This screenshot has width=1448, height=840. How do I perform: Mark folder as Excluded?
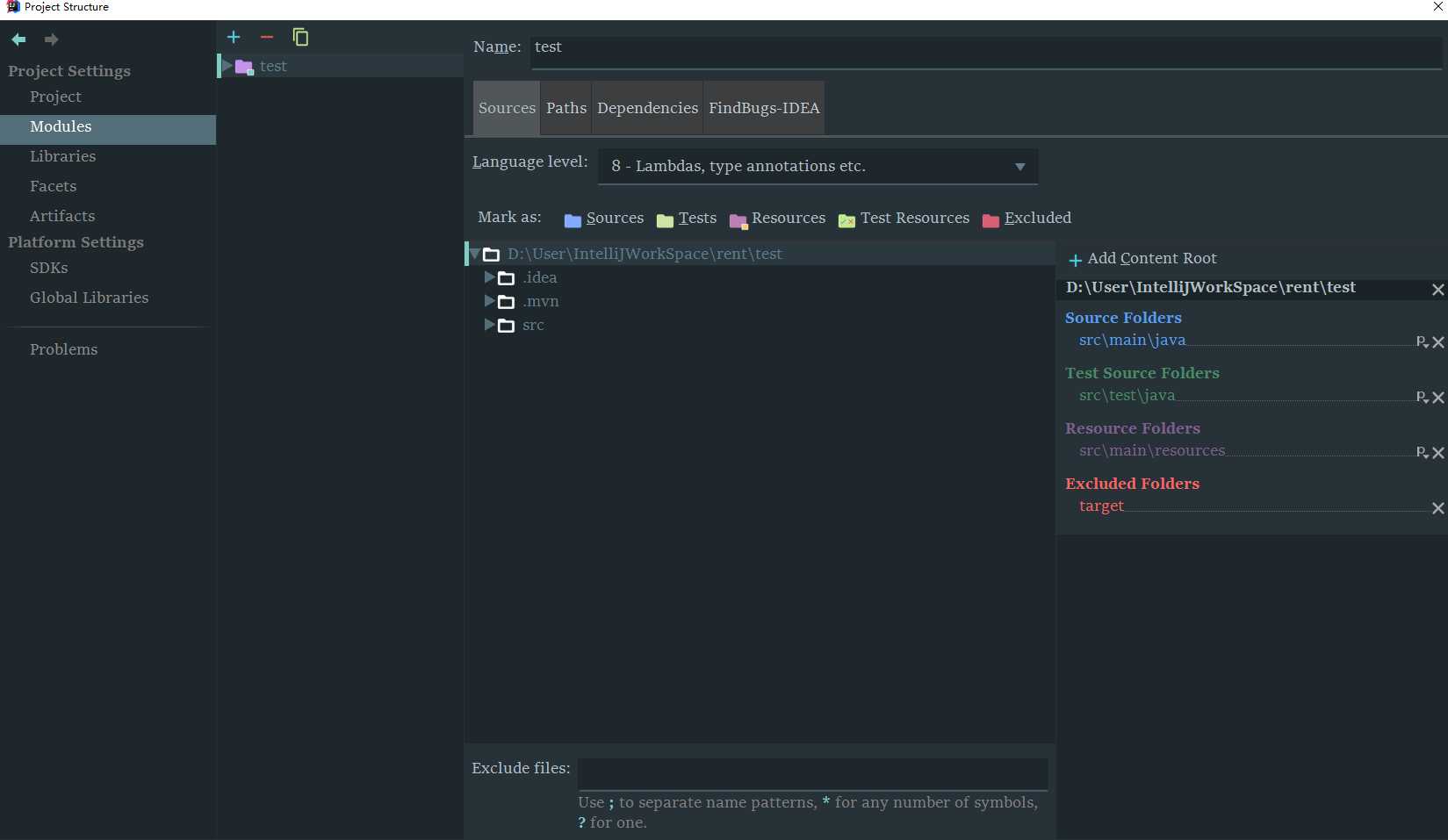(x=1027, y=219)
